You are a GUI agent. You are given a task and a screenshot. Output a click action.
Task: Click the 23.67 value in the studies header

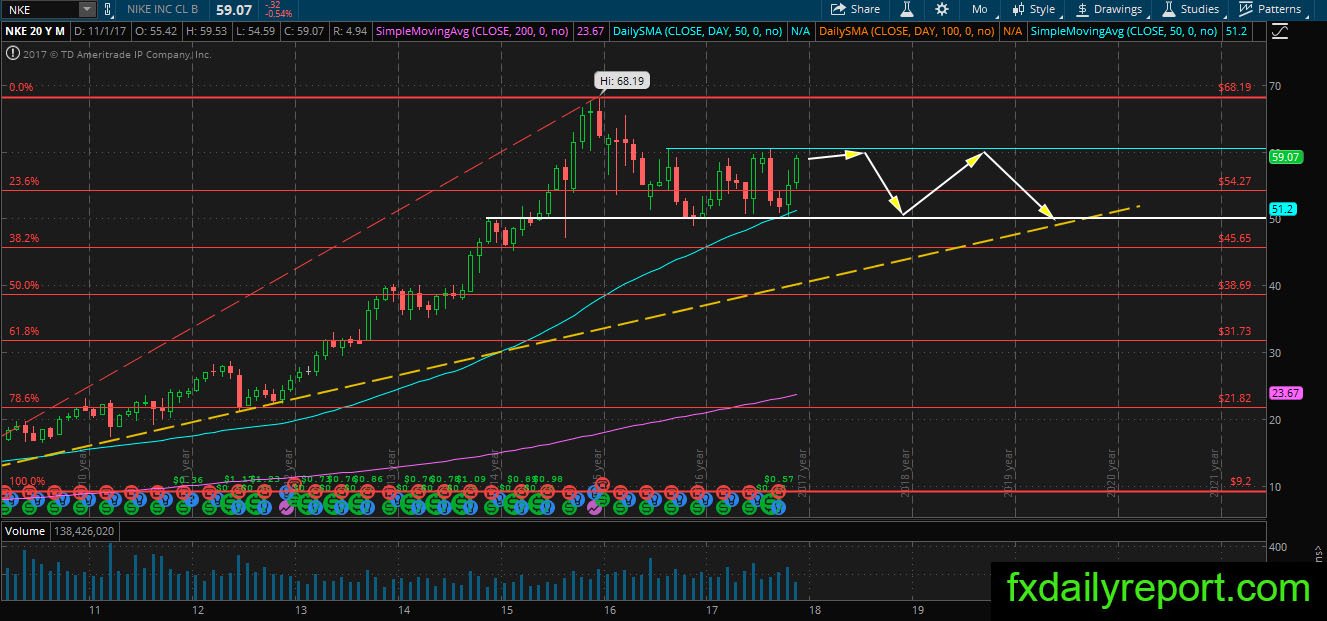589,32
